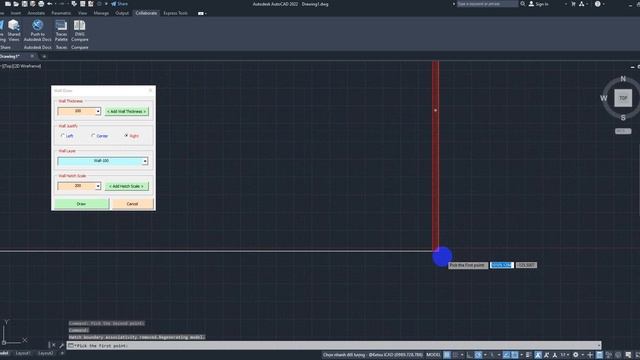This screenshot has width=640, height=360.
Task: Toggle polar tracking in status bar
Action: 478,355
